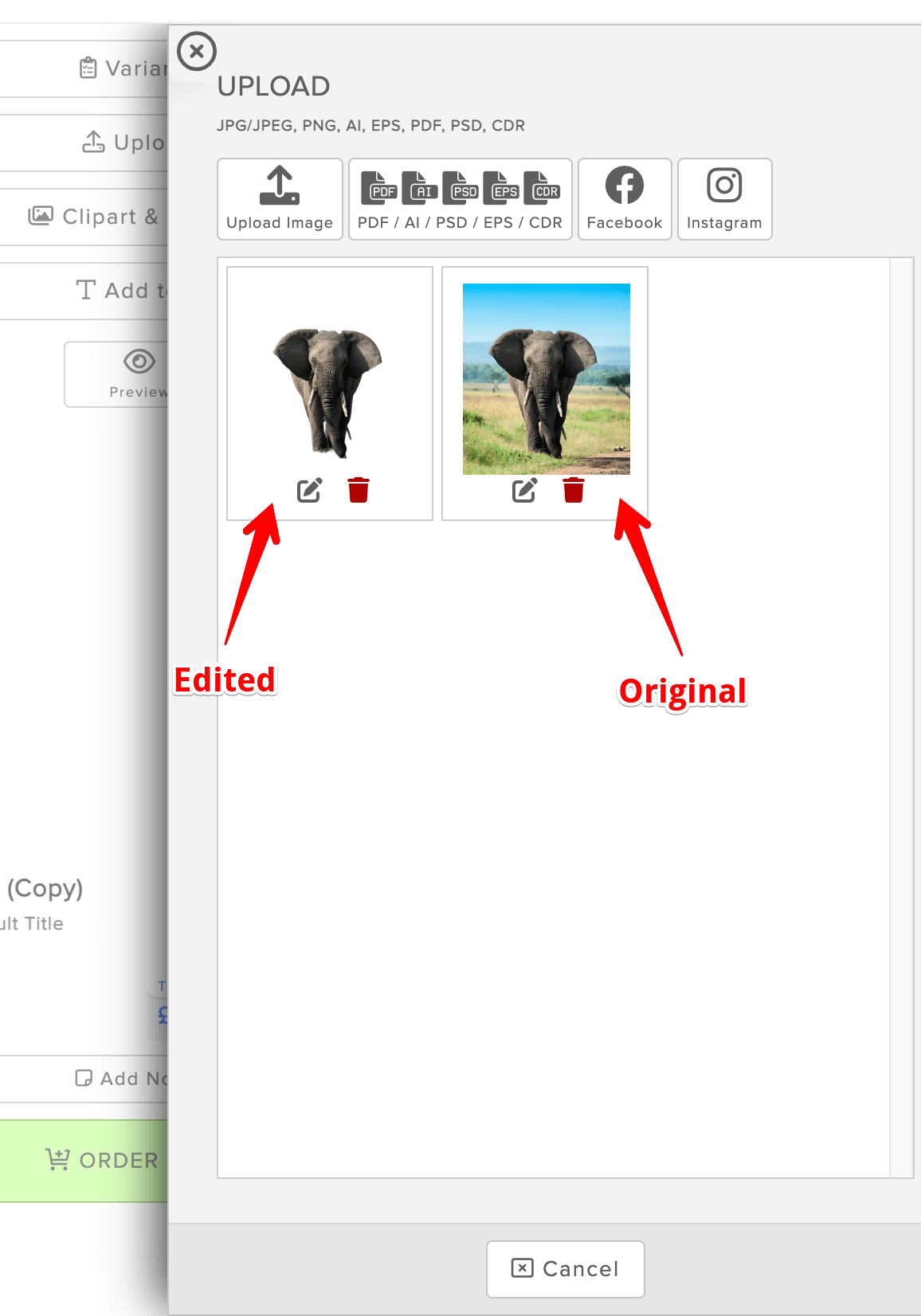Click the Facebook logo icon

tap(625, 186)
